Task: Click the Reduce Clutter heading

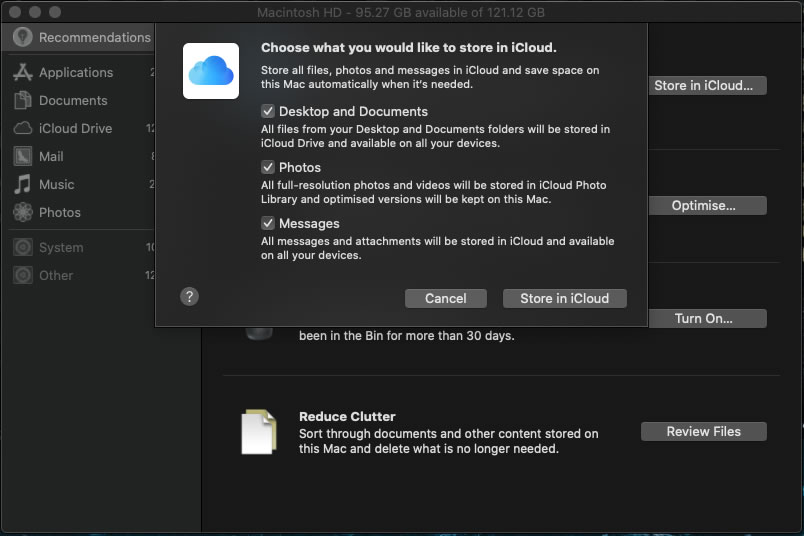Action: pos(347,416)
